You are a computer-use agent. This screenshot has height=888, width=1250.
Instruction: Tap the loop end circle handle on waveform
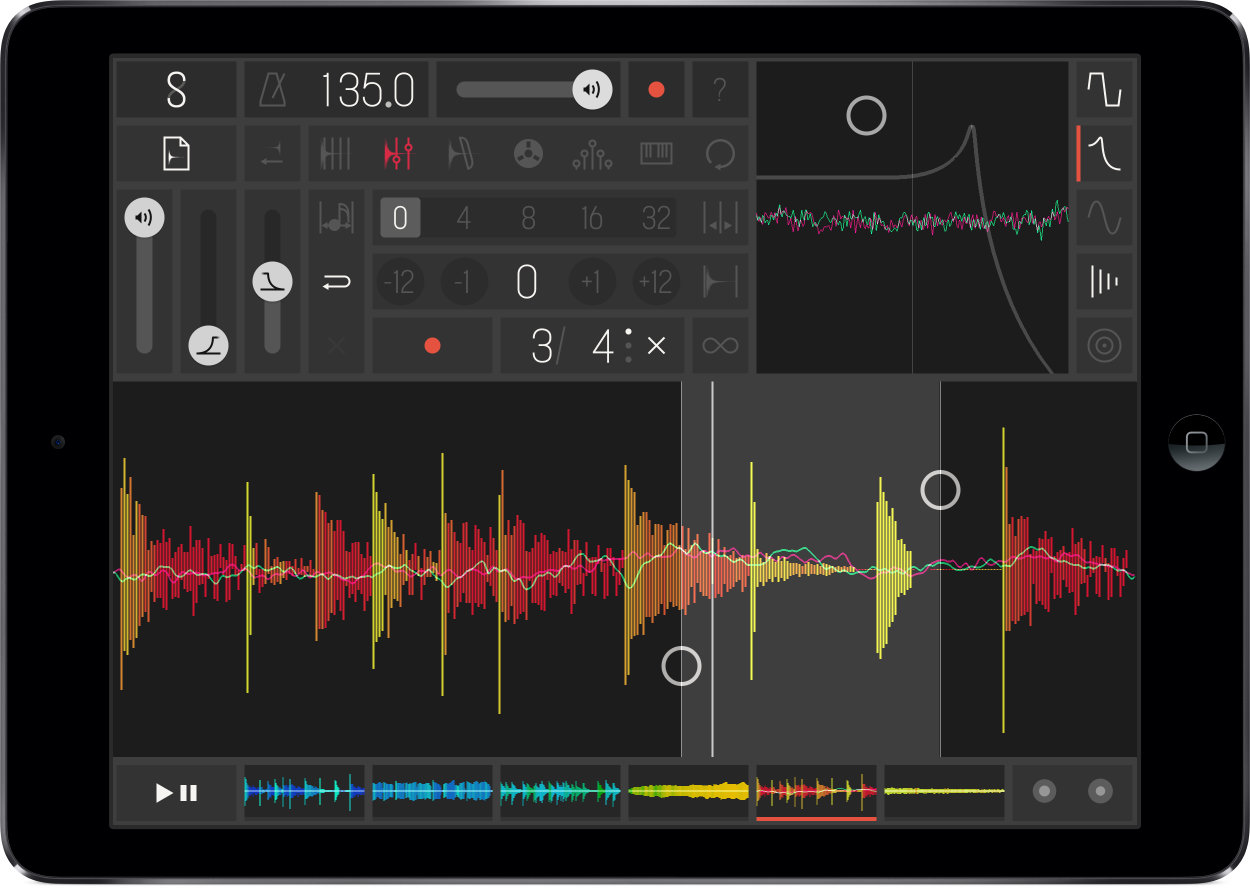coord(940,490)
